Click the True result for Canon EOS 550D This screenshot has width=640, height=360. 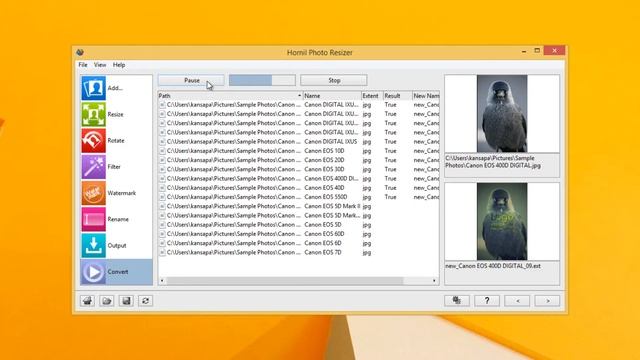pos(390,197)
